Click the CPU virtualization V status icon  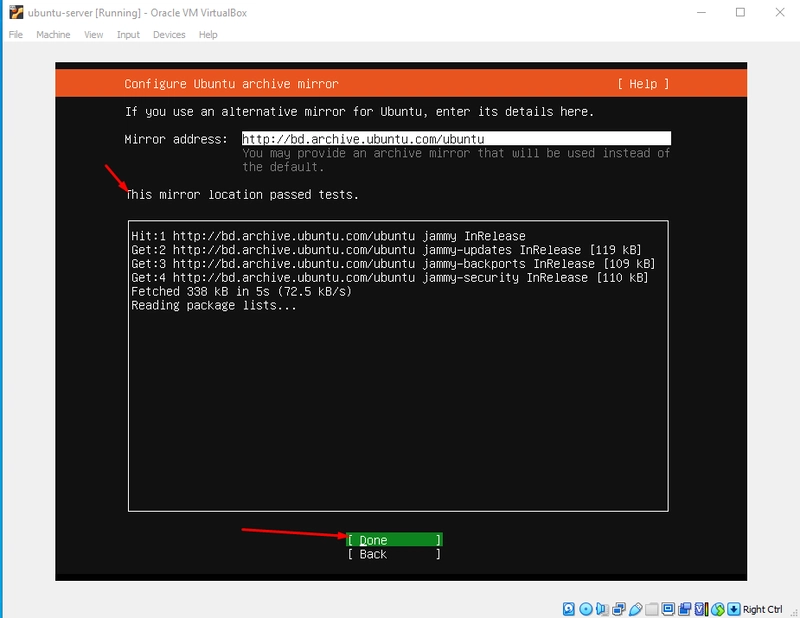click(702, 609)
